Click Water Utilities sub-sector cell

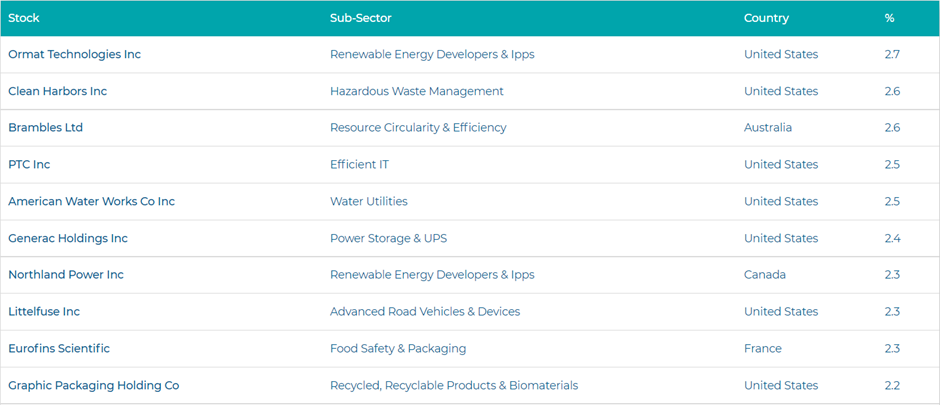369,201
